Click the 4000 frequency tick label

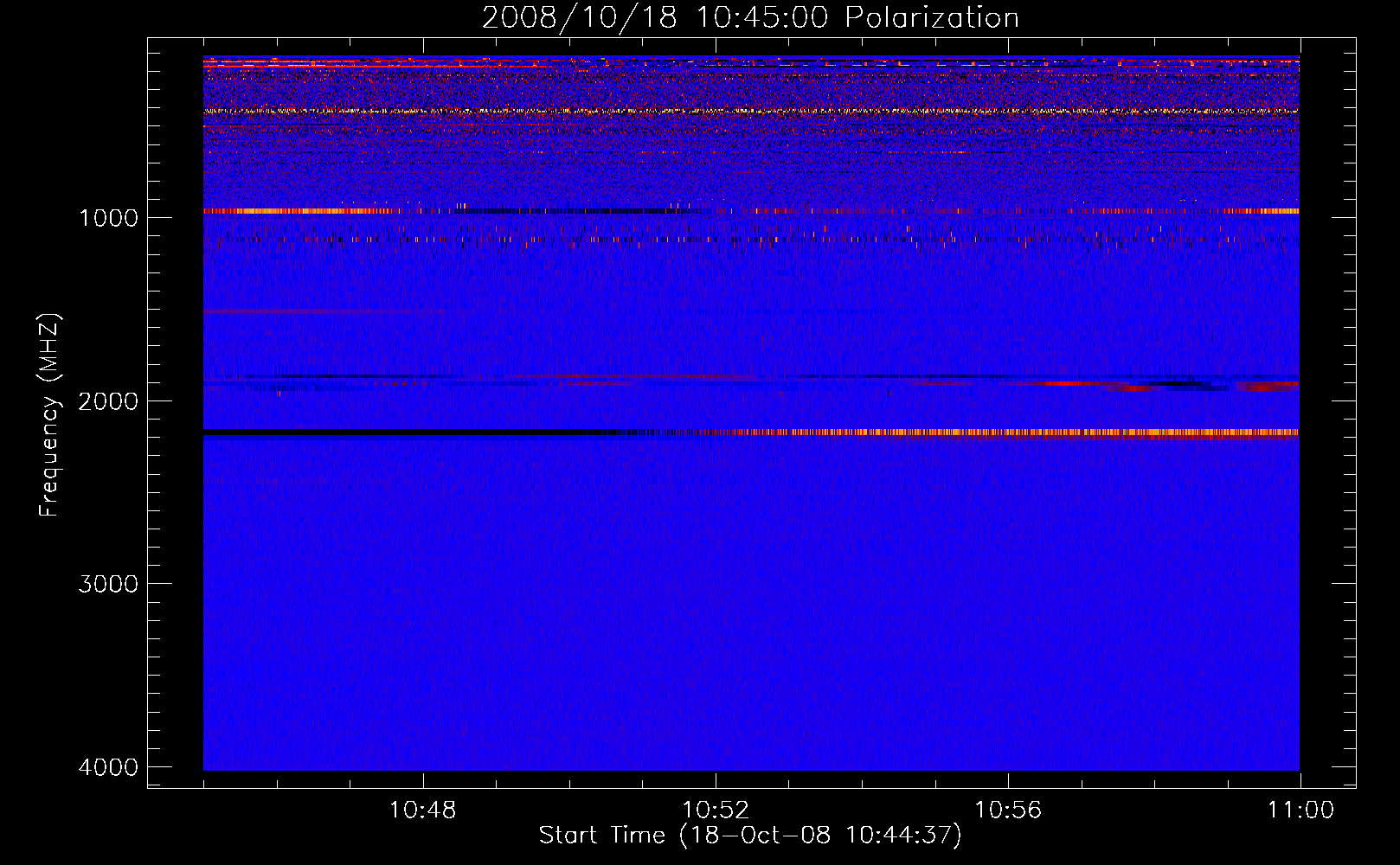coord(108,767)
